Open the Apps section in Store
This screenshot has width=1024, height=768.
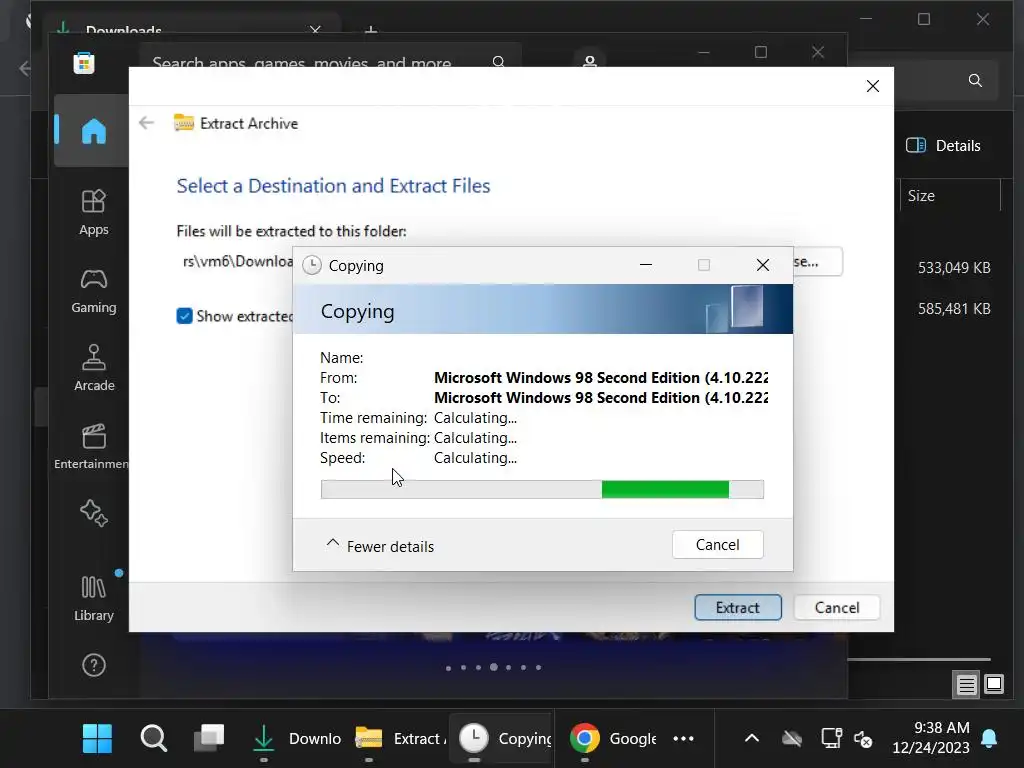93,213
